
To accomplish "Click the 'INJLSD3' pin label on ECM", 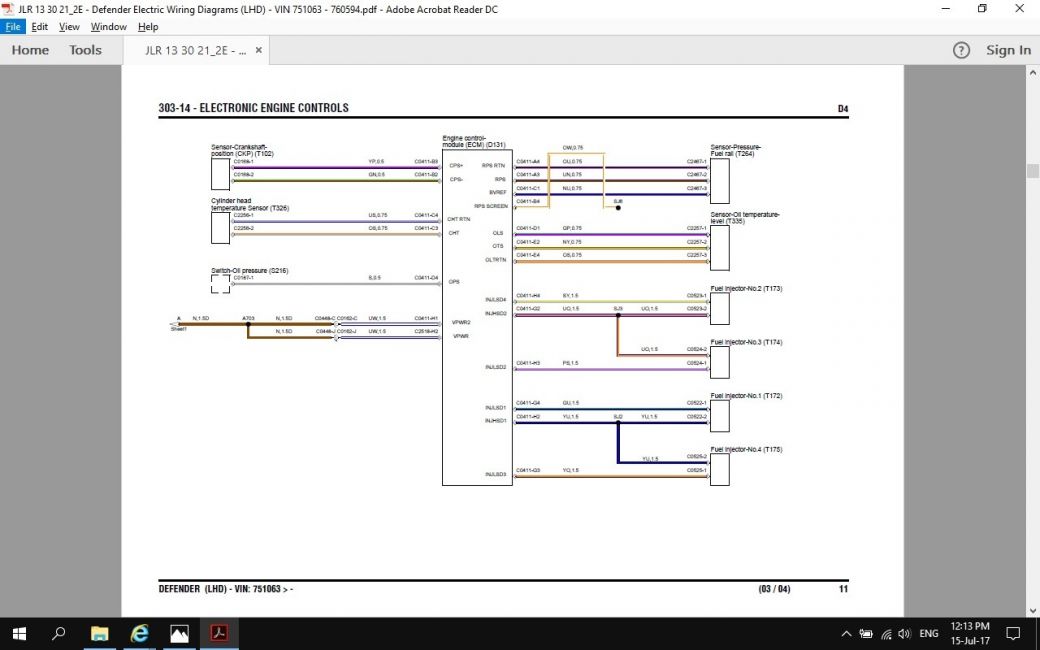I will (495, 474).
